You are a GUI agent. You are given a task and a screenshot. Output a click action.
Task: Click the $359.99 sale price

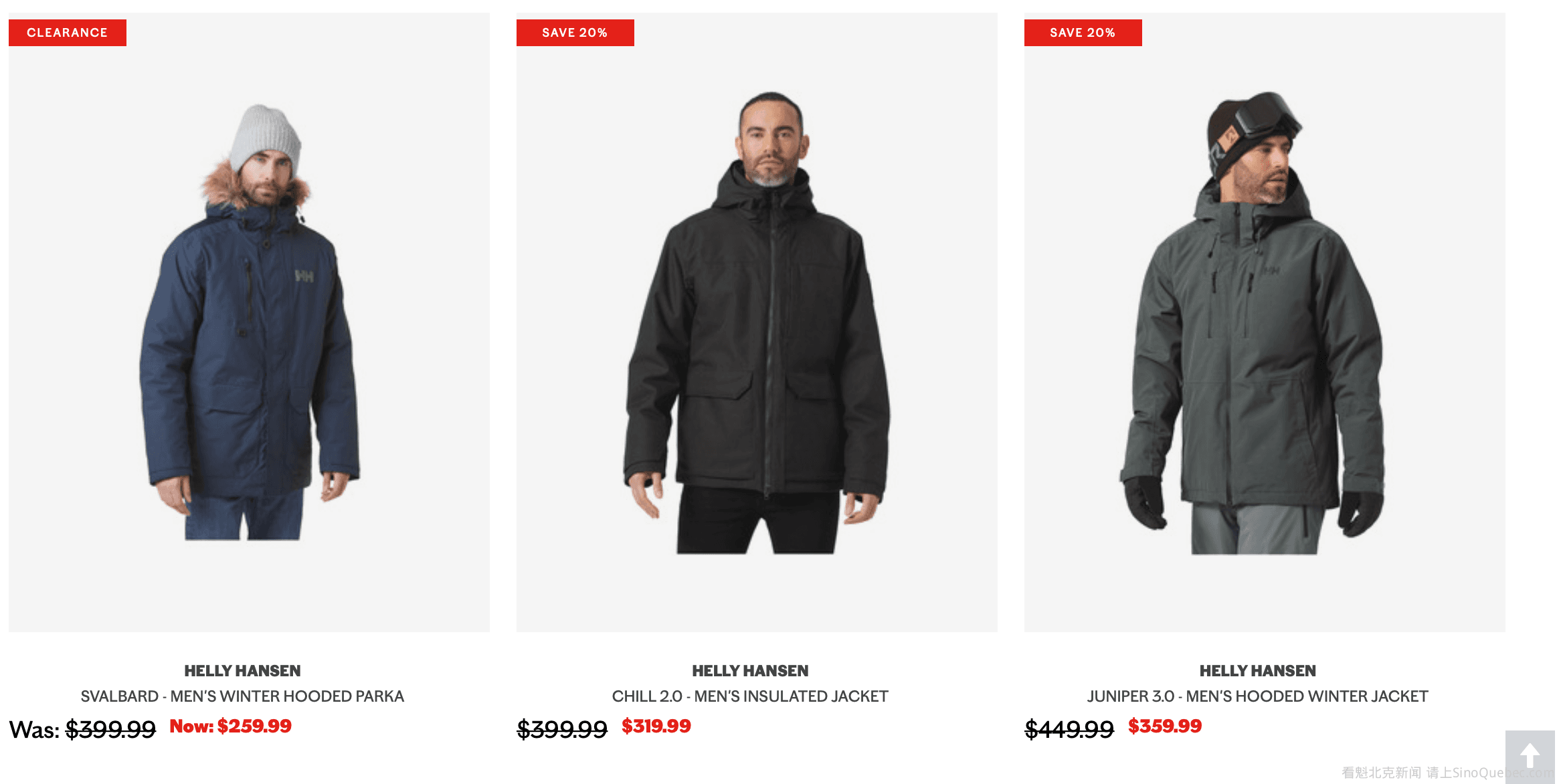1165,726
